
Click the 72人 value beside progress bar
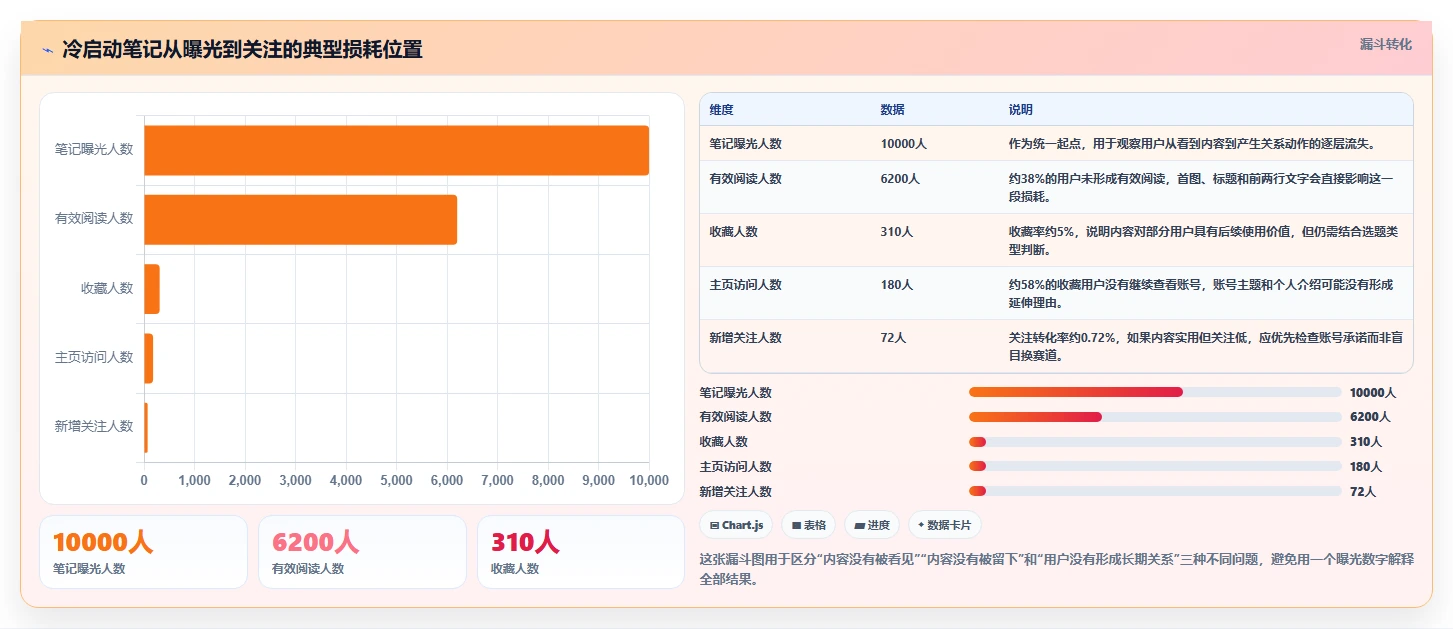(x=1363, y=492)
